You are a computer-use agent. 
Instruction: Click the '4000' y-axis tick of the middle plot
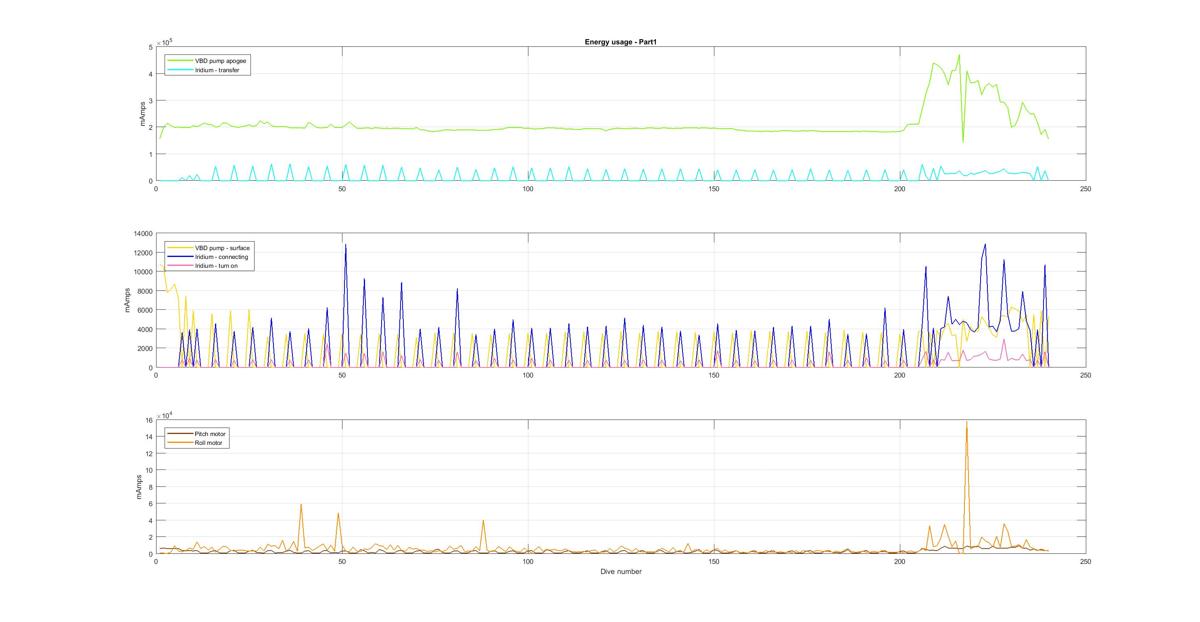point(144,329)
